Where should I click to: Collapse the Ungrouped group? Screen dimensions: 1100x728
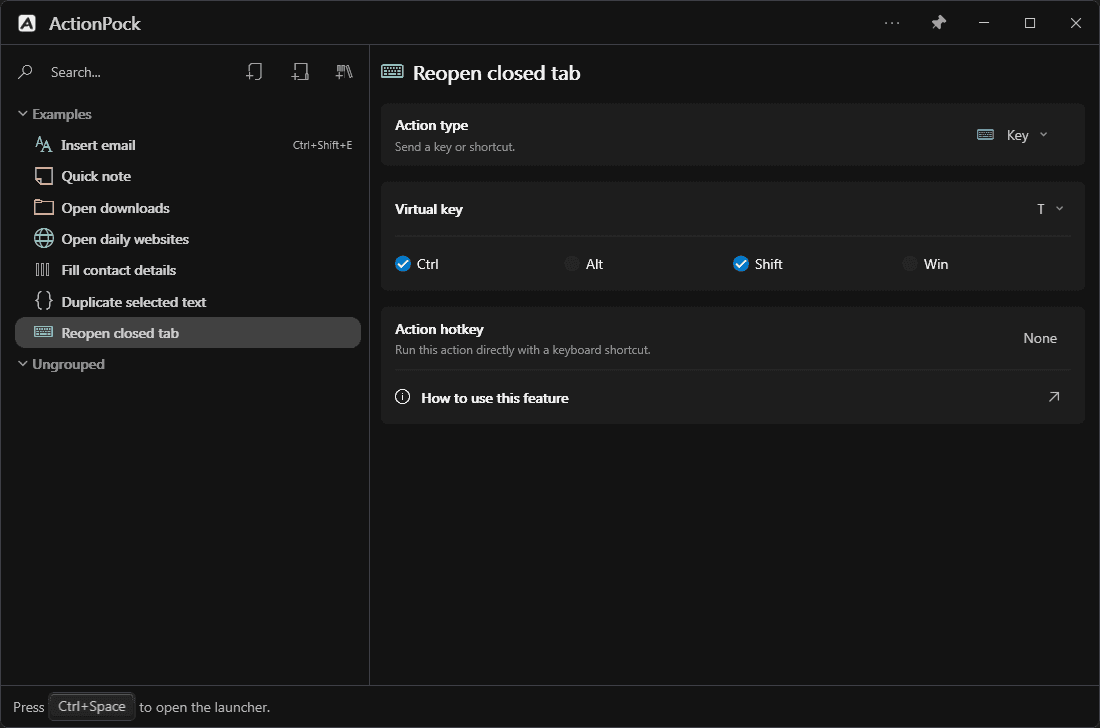coord(22,364)
